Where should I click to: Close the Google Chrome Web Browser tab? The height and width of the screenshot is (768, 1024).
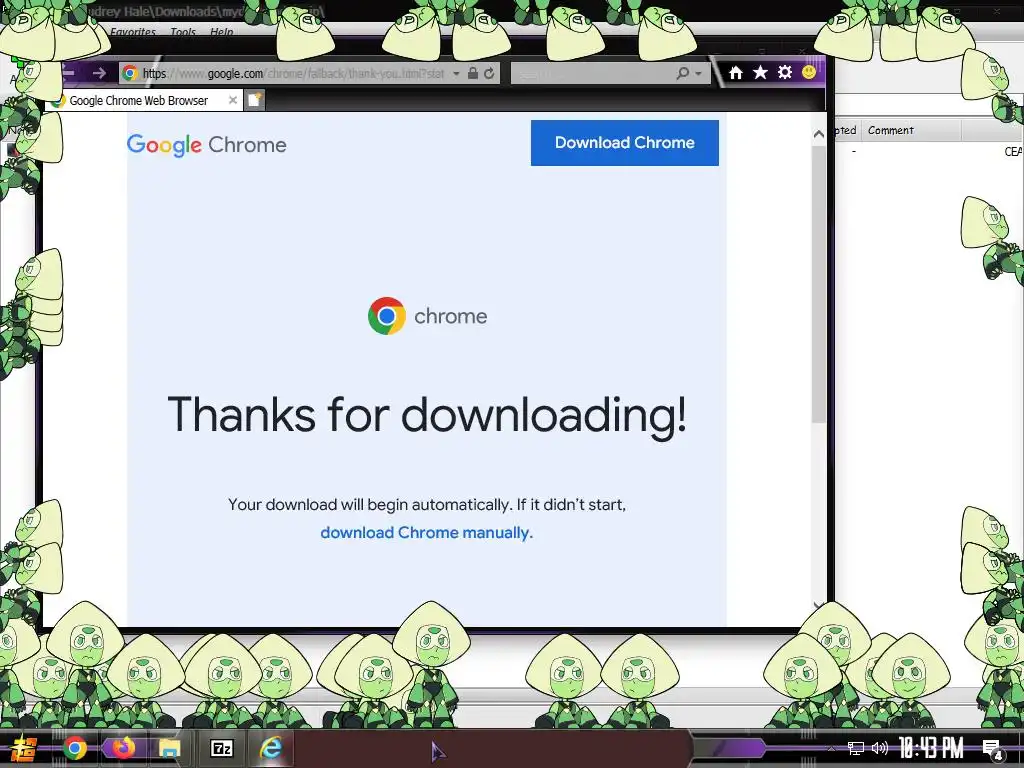pyautogui.click(x=232, y=100)
